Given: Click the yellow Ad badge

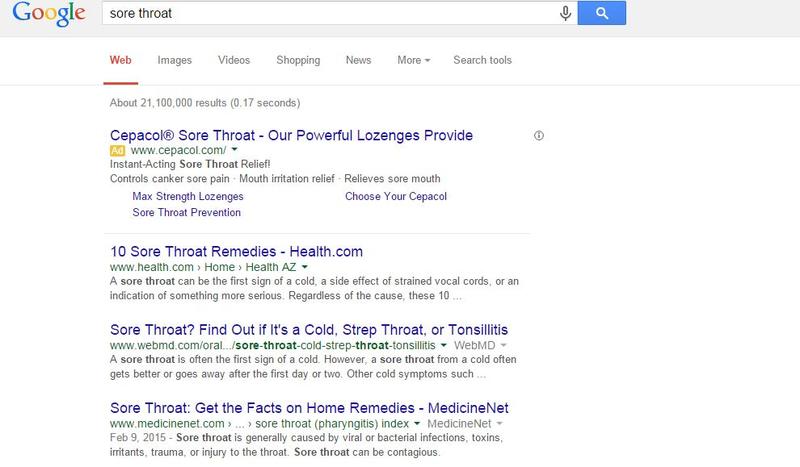Looking at the screenshot, I should tap(117, 151).
